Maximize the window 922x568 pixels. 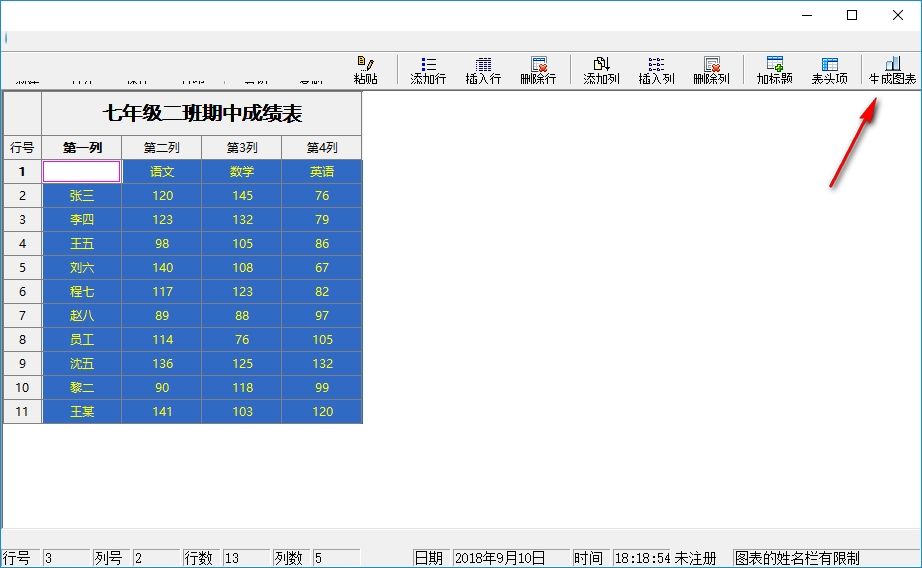tap(852, 15)
